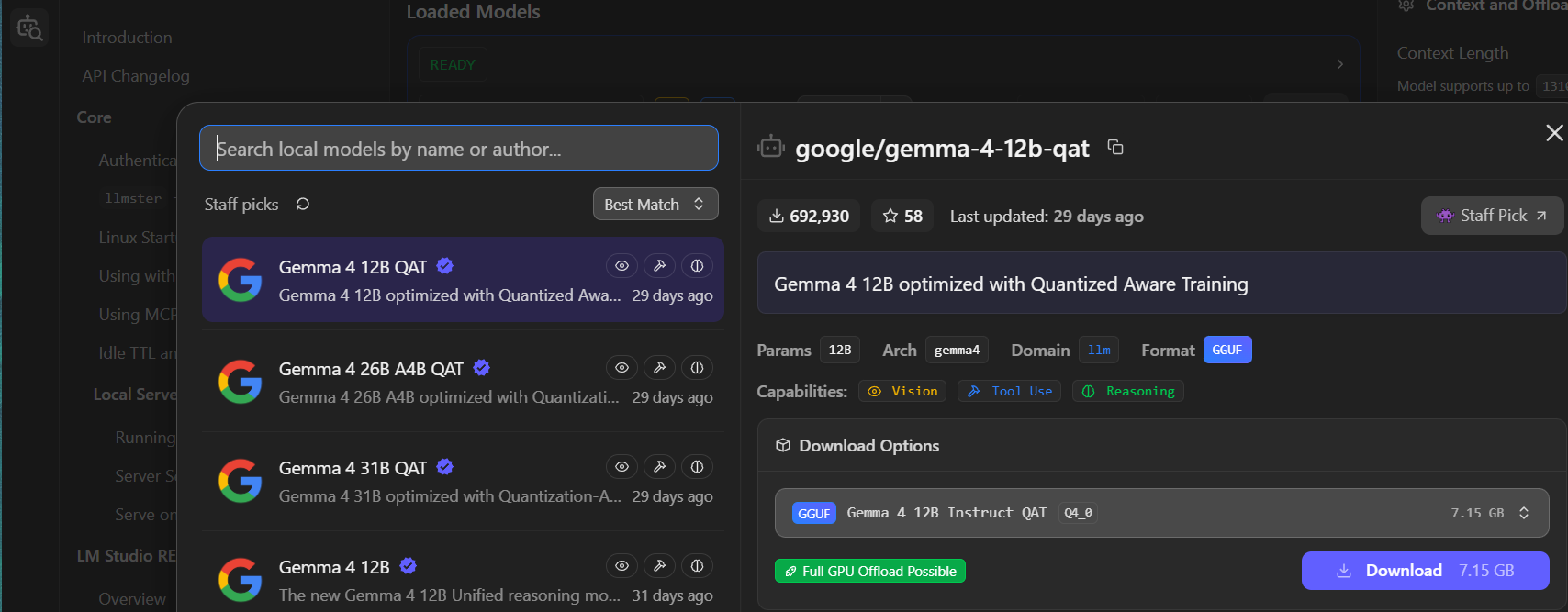Click the 692,930 downloads counter

(x=809, y=217)
